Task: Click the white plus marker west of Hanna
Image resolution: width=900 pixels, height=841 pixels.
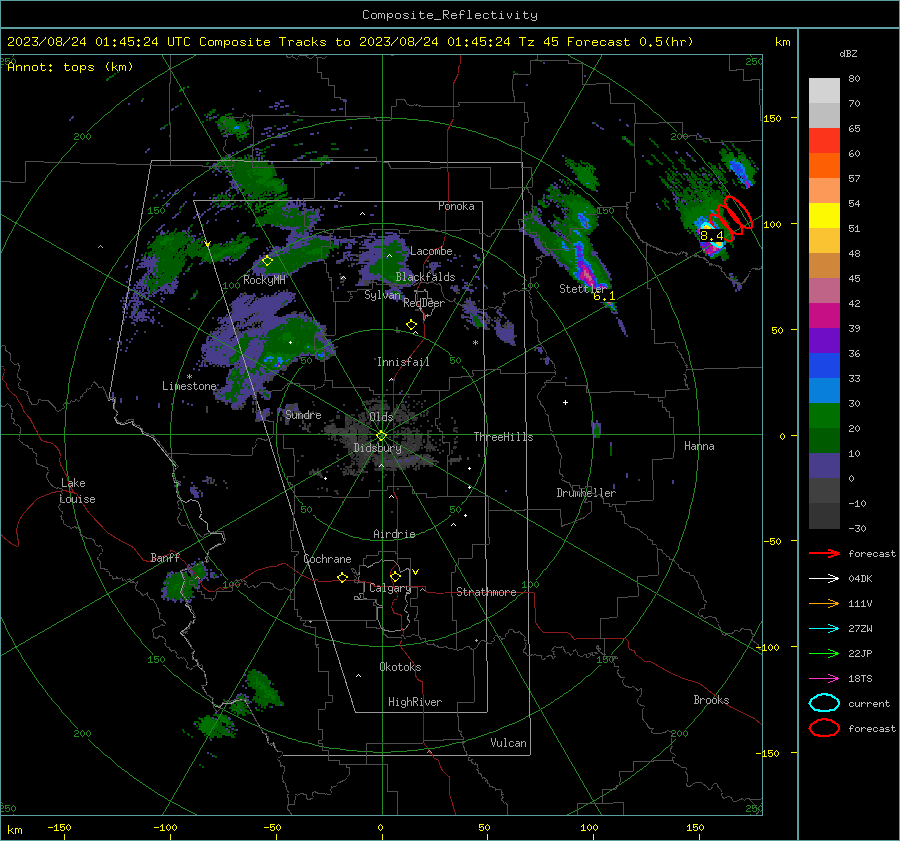Action: pyautogui.click(x=565, y=402)
